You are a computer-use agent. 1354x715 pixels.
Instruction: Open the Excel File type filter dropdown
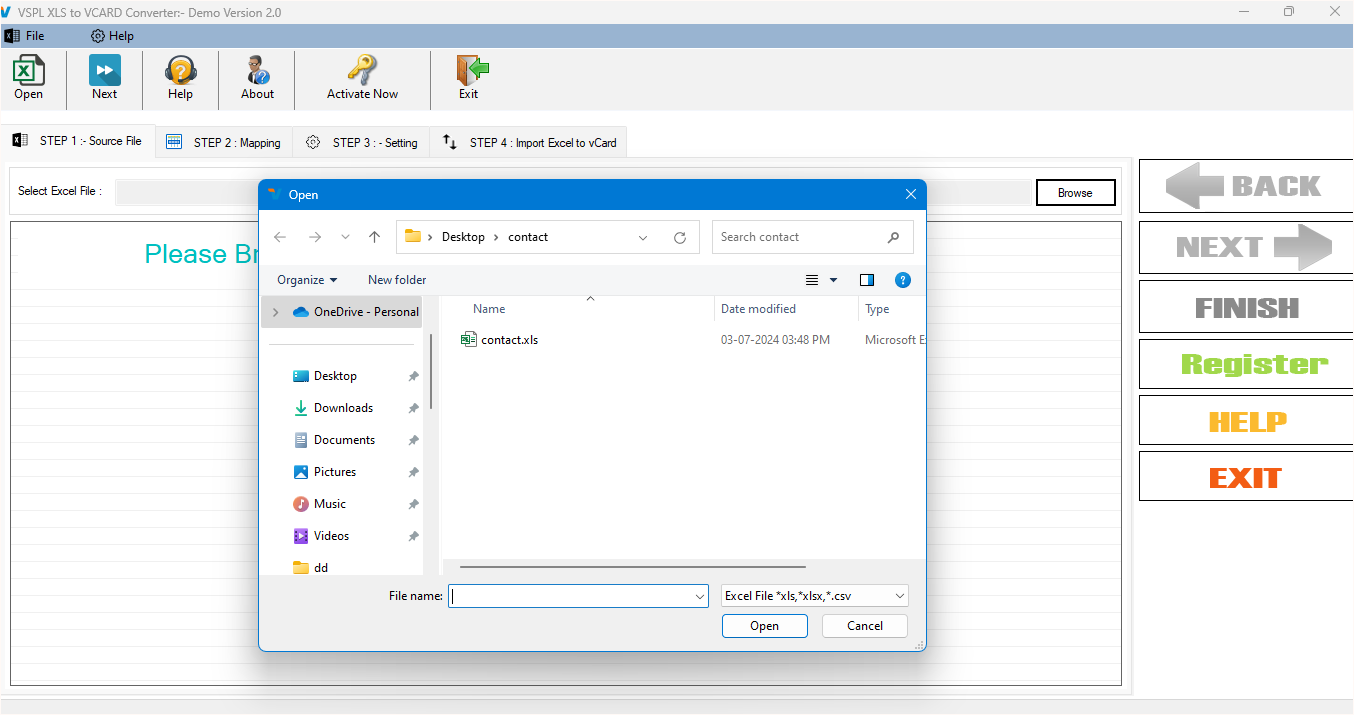[x=815, y=596]
